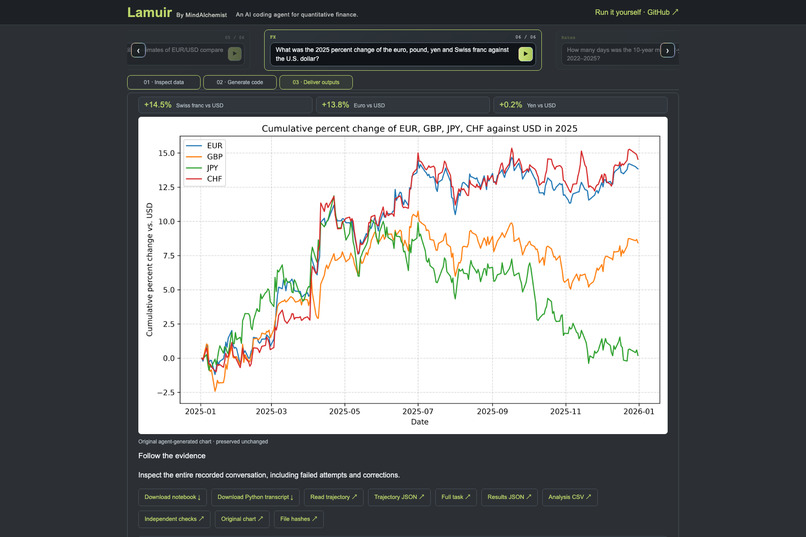
Task: Click the CHF legend entry in chart
Action: (x=204, y=179)
